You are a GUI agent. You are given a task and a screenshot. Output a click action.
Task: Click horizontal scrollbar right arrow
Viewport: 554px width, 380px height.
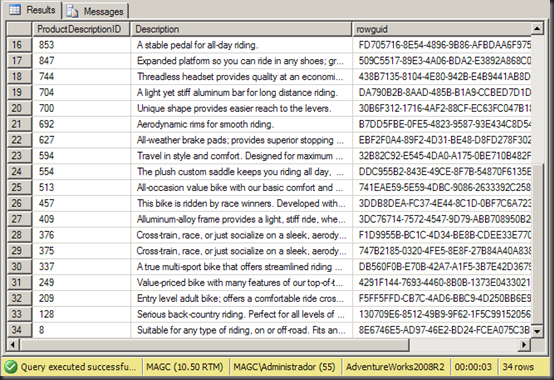pyautogui.click(x=524, y=344)
